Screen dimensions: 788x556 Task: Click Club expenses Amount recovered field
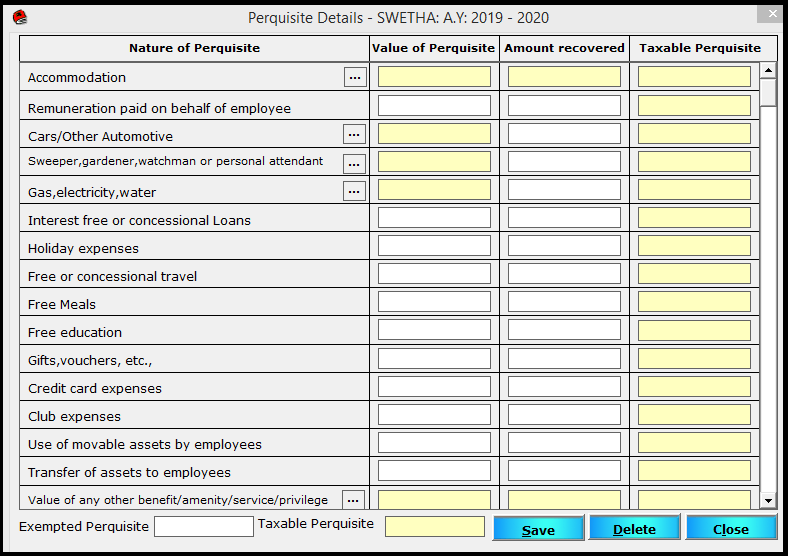(564, 415)
